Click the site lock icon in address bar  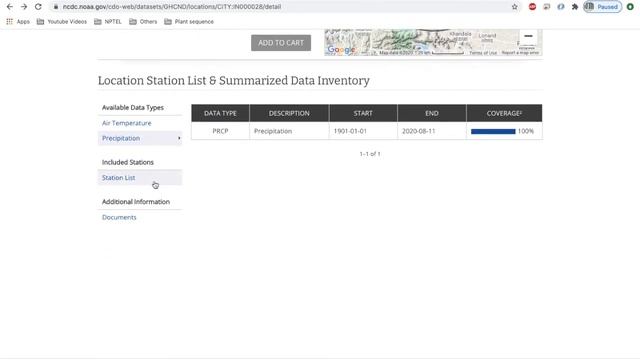(x=56, y=7)
